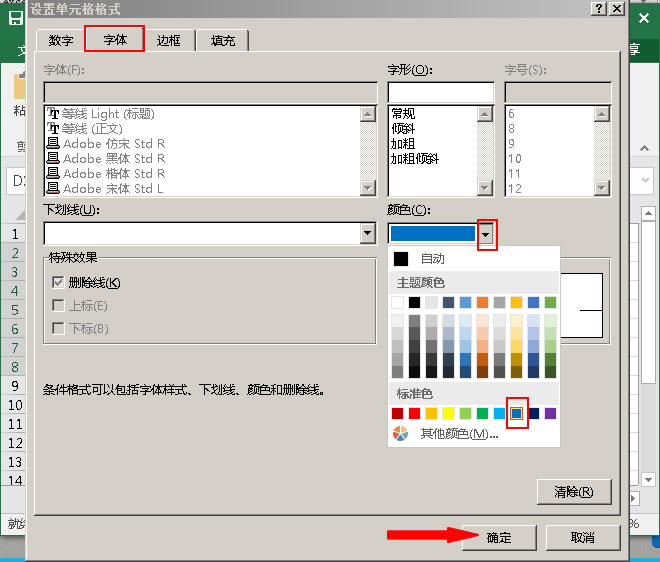
Task: Pick light gray theme color swatch
Action: tap(431, 302)
